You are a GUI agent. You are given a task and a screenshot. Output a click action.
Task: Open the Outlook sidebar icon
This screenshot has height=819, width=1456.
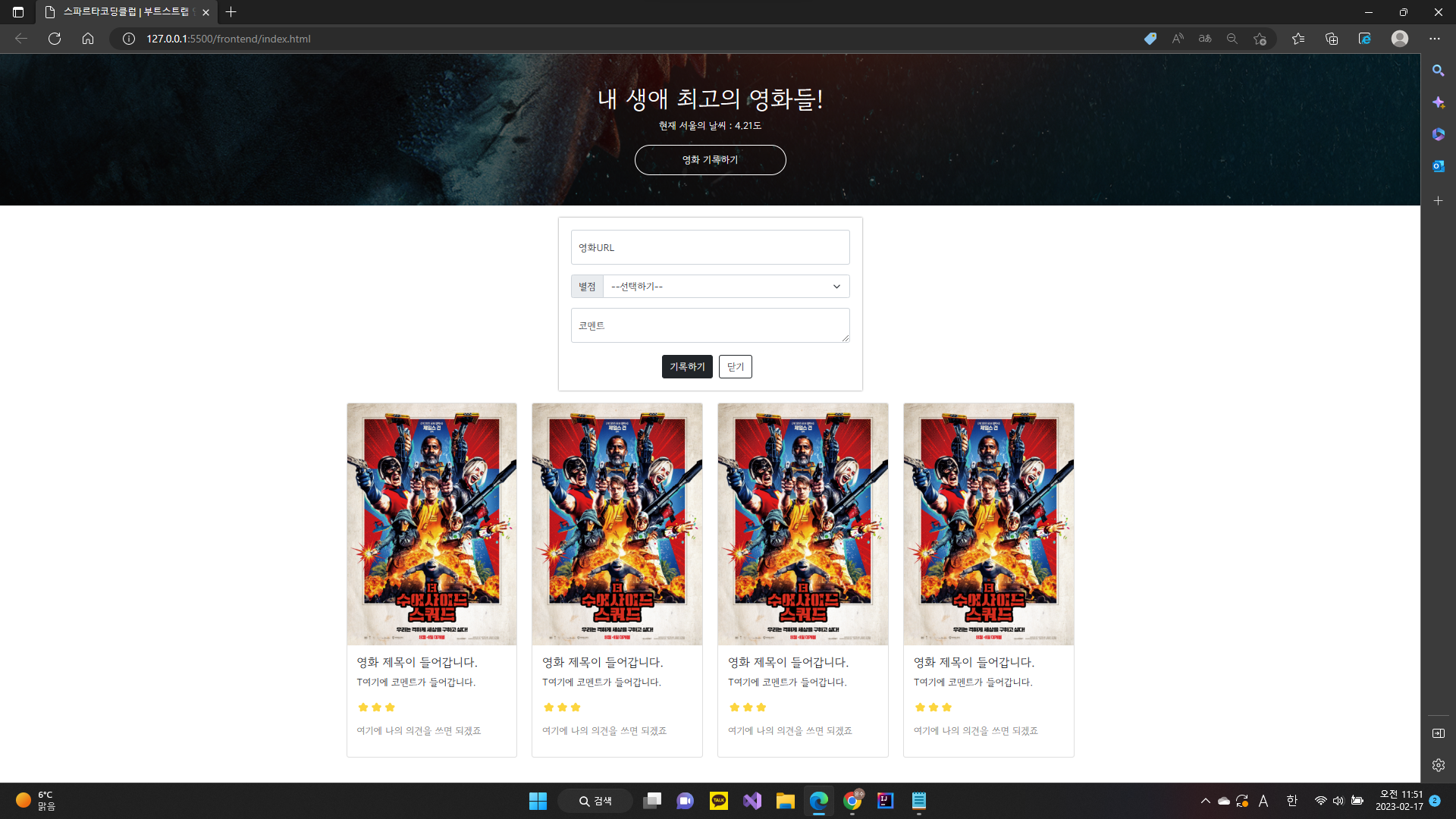click(x=1439, y=166)
